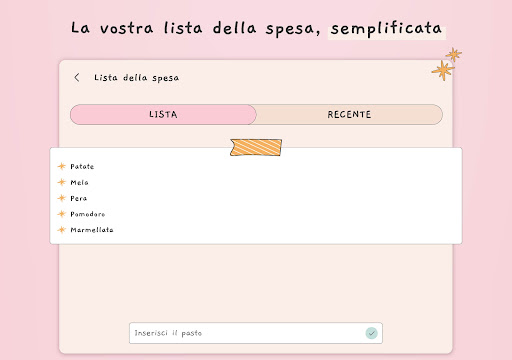Viewport: 512px width, 360px height.
Task: Select the Patate list item
Action: pyautogui.click(x=82, y=166)
